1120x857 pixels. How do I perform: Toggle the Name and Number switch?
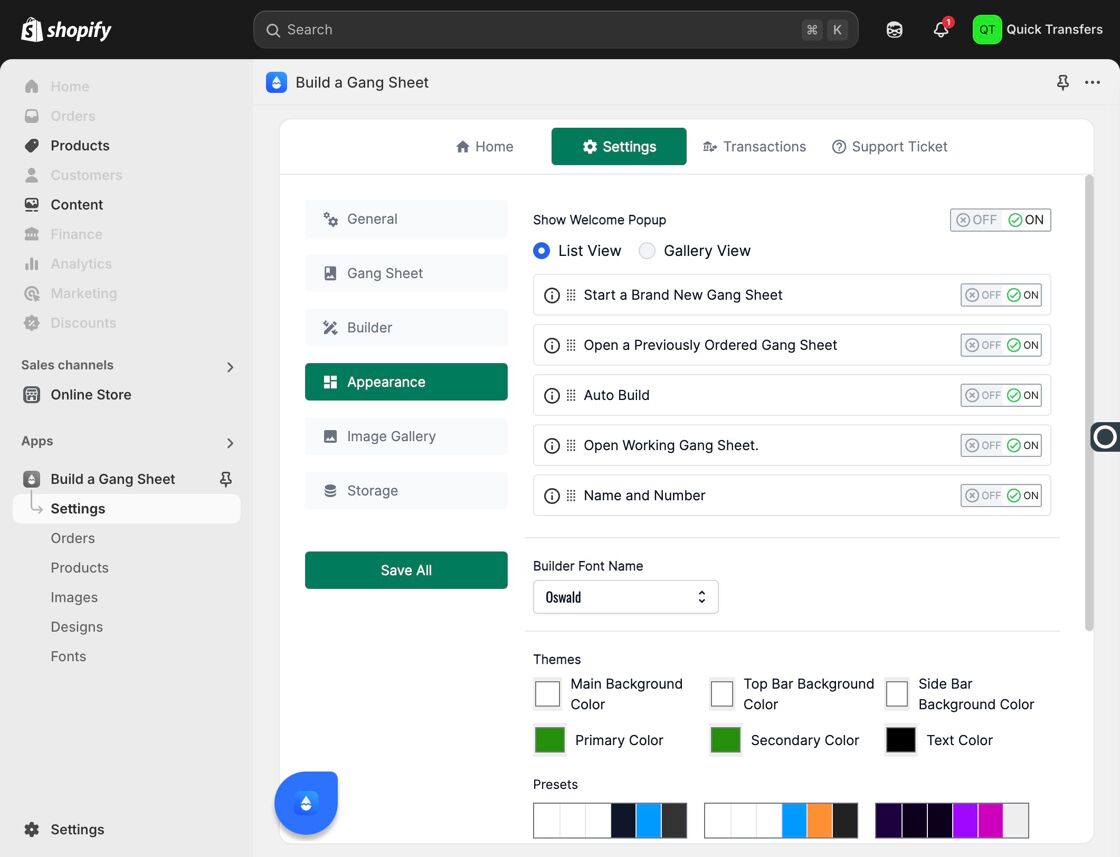click(1001, 495)
